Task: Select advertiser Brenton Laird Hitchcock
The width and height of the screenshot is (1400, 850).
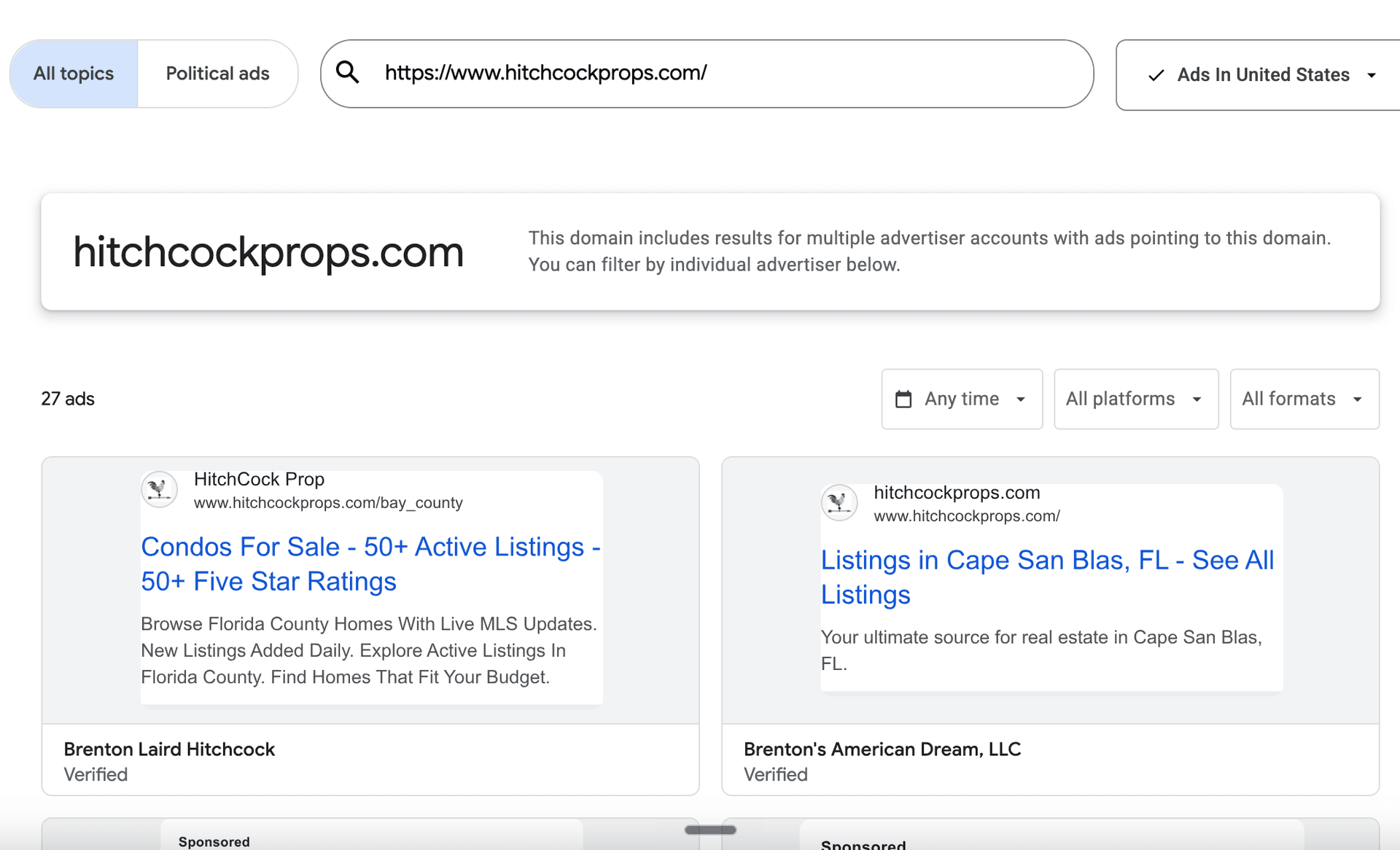Action: pos(169,749)
